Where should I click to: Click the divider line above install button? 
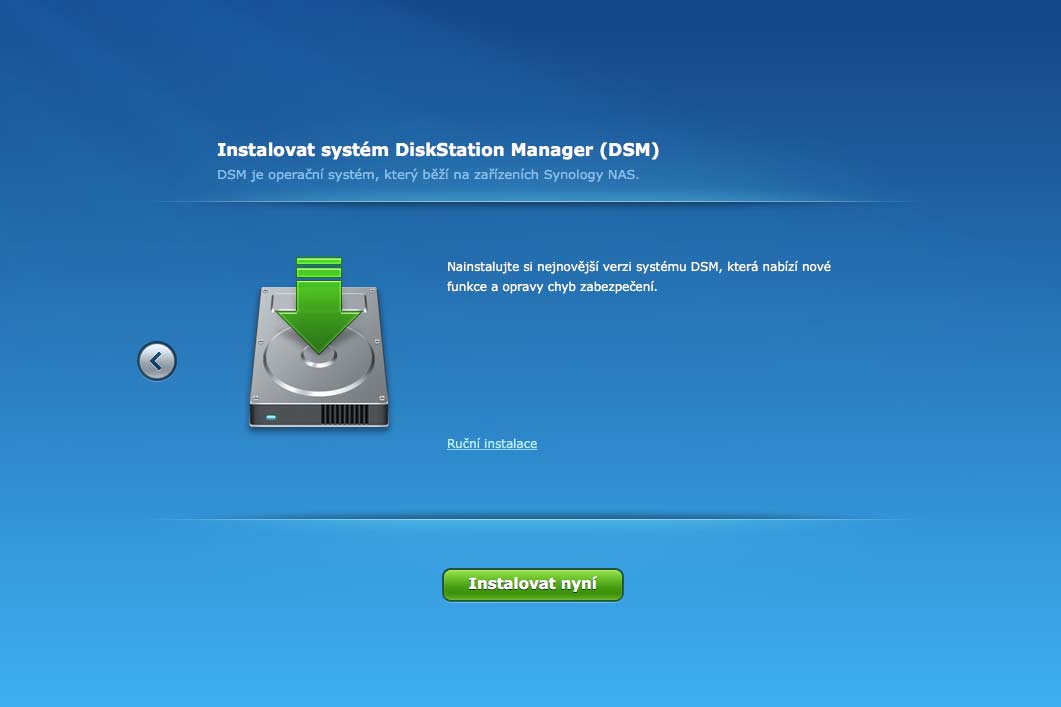(x=532, y=519)
